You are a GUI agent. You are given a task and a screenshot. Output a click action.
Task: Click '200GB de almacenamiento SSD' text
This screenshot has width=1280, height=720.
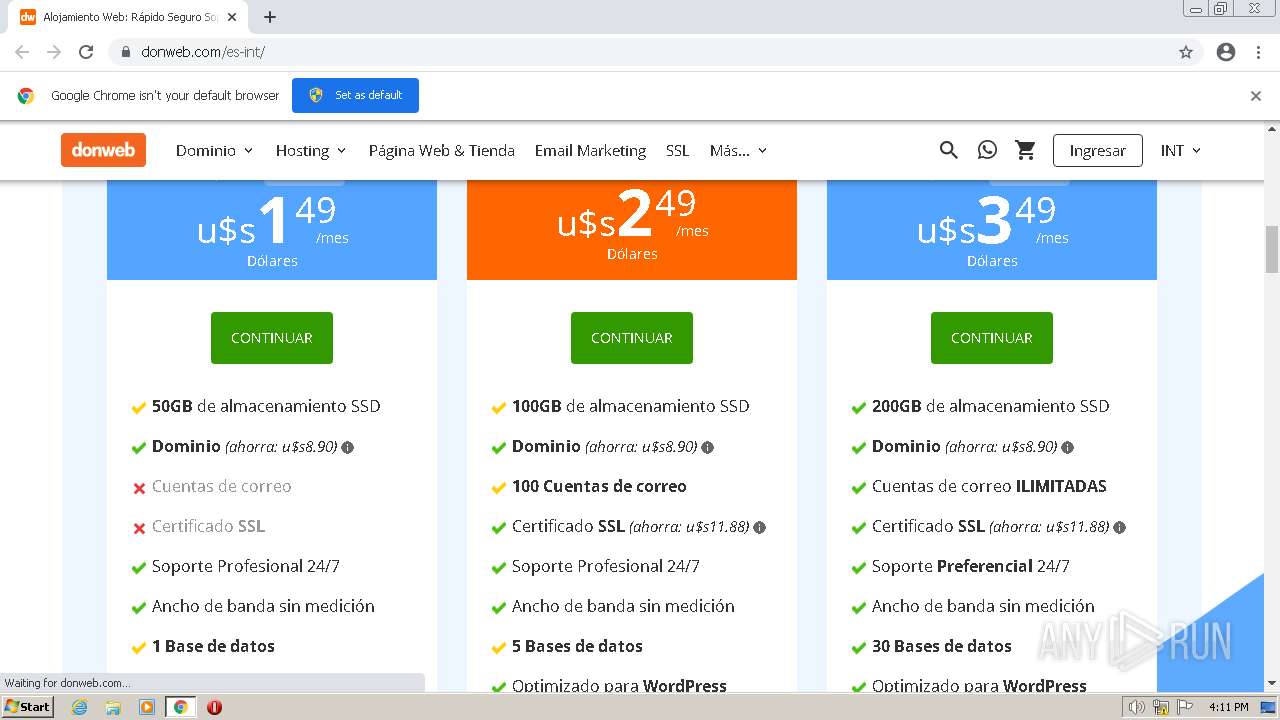pyautogui.click(x=991, y=406)
